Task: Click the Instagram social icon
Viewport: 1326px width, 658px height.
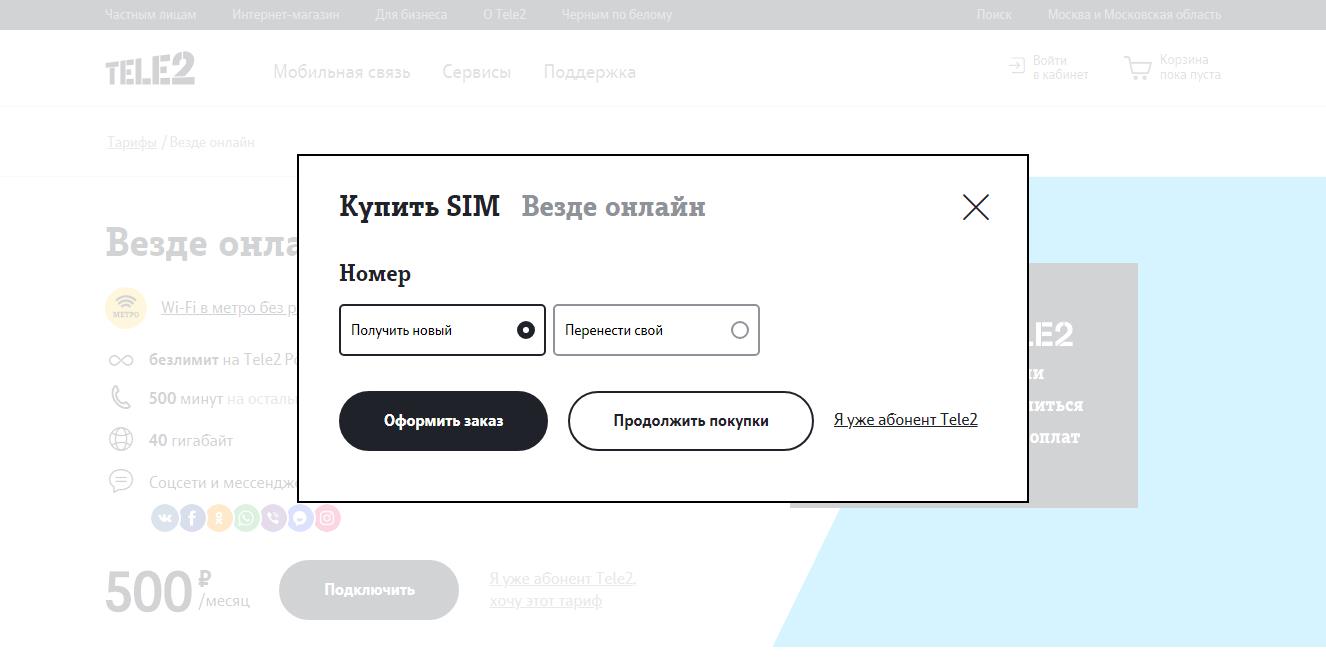Action: pos(327,518)
